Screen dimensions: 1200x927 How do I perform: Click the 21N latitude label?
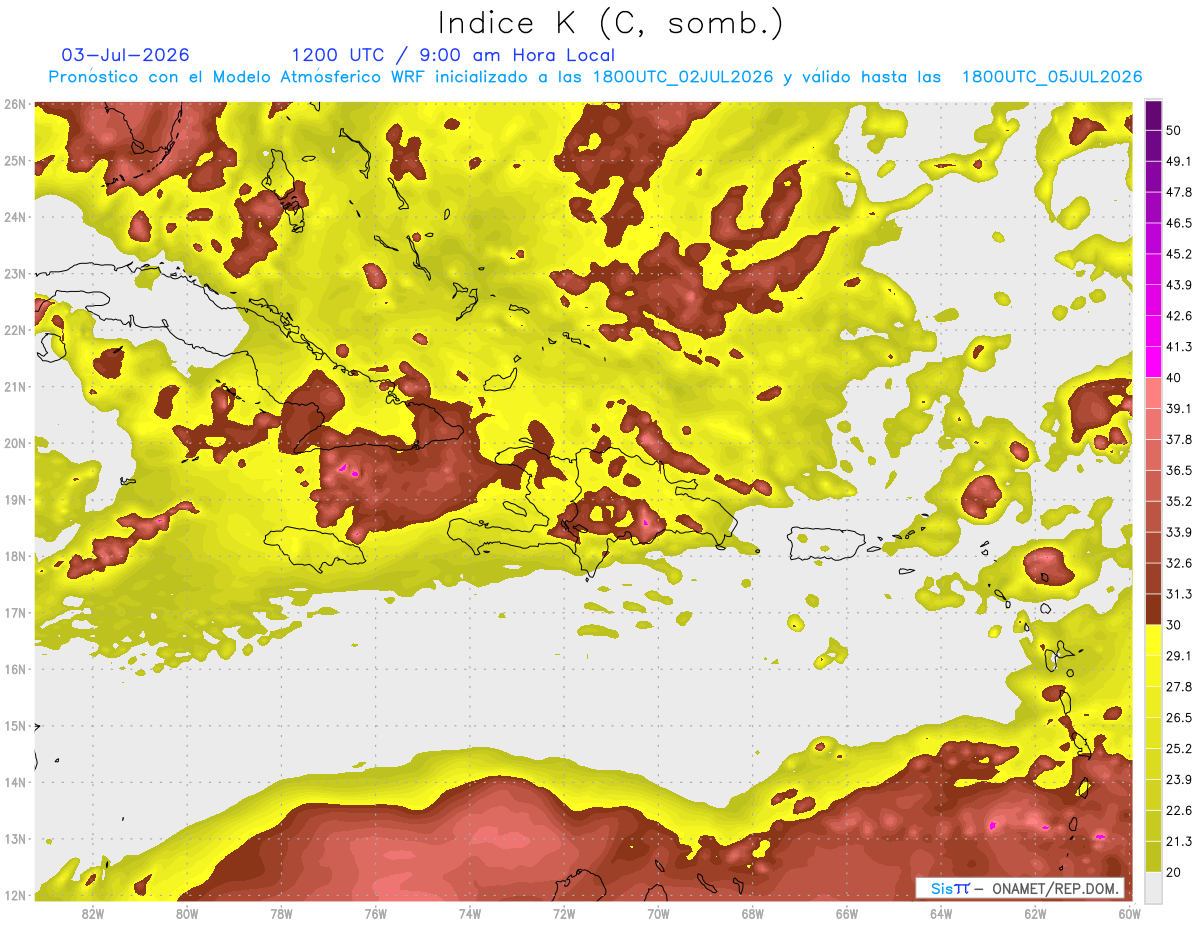14,387
